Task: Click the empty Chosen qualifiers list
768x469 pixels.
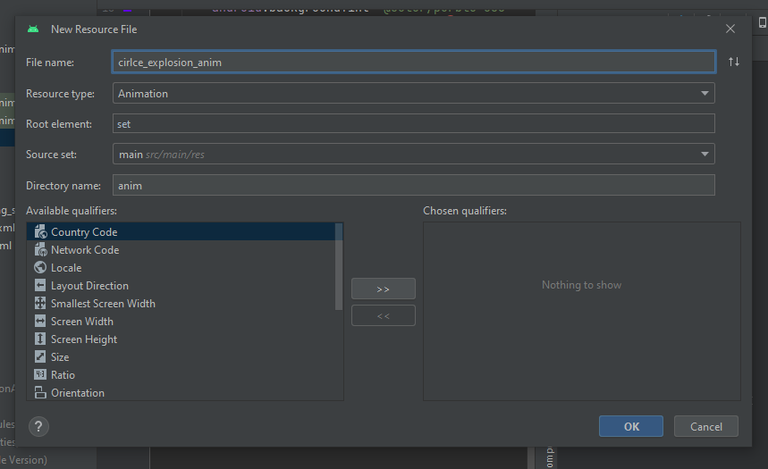Action: point(581,311)
